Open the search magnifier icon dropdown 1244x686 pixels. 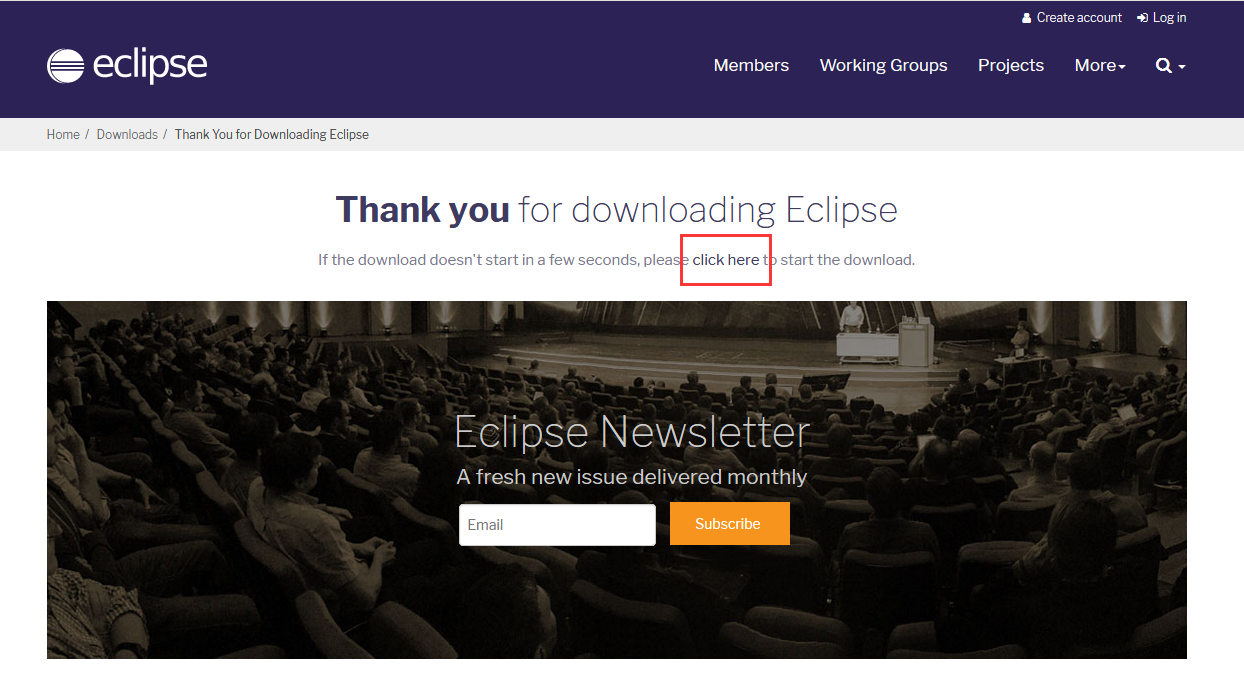(1170, 66)
